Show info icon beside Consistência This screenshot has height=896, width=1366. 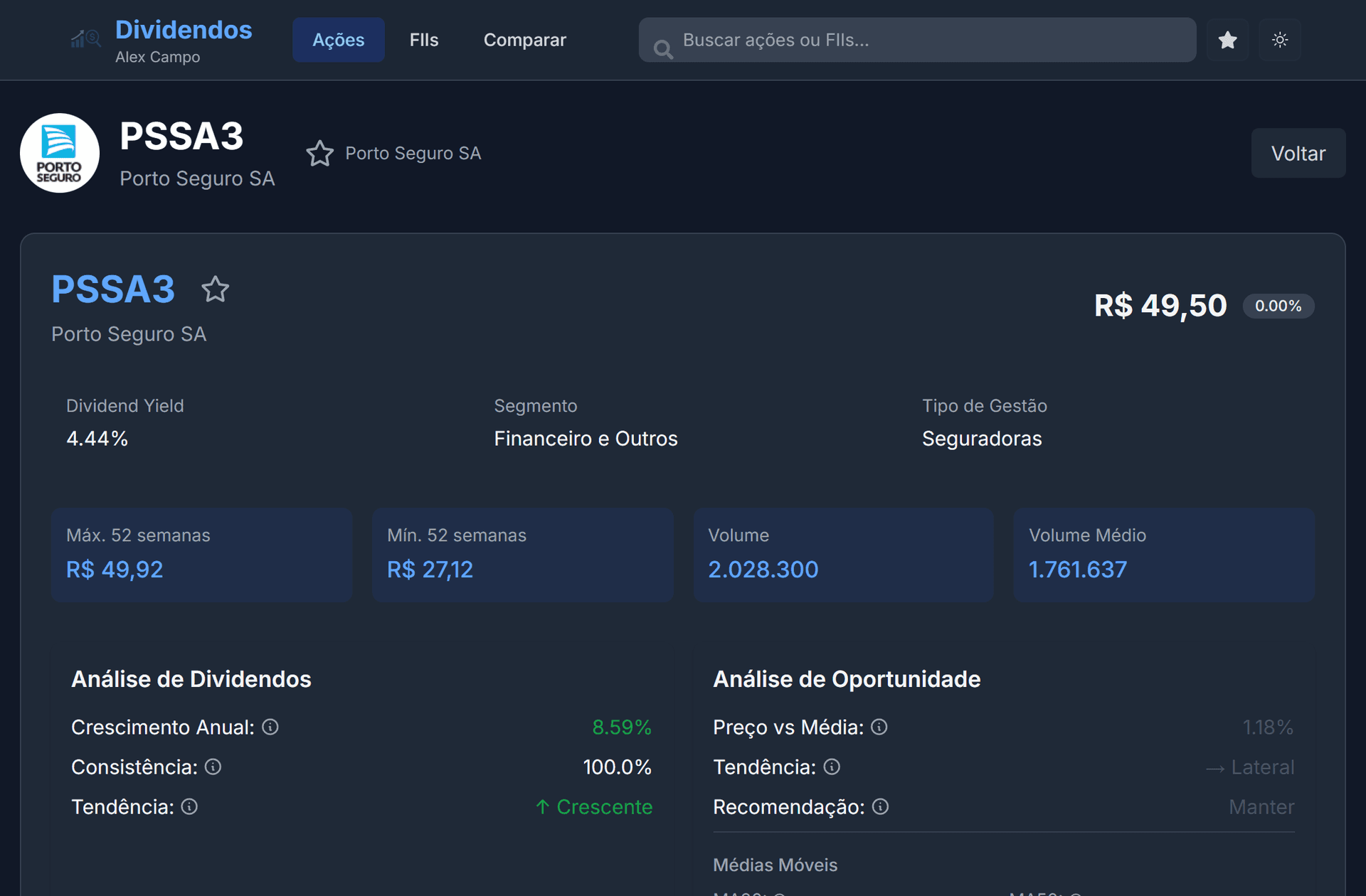click(213, 767)
